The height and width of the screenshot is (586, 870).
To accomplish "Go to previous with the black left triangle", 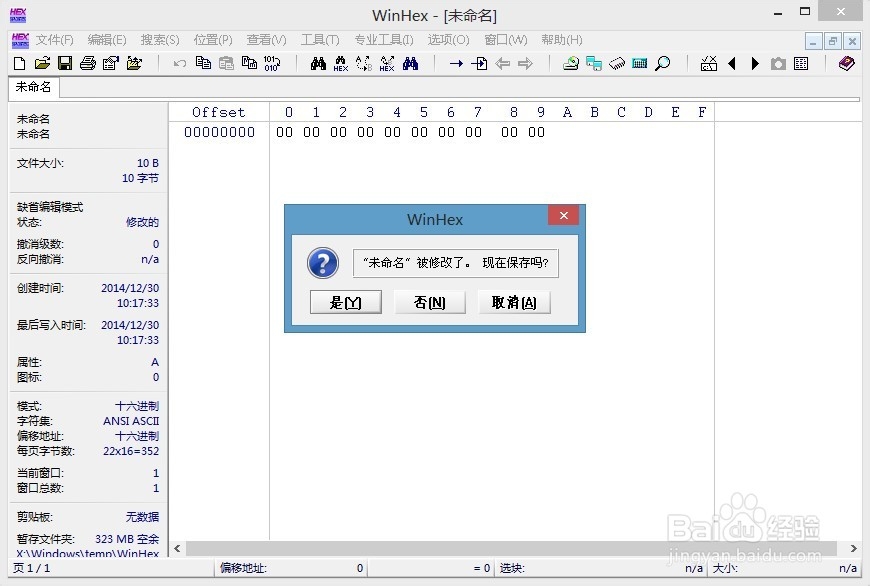I will [732, 64].
